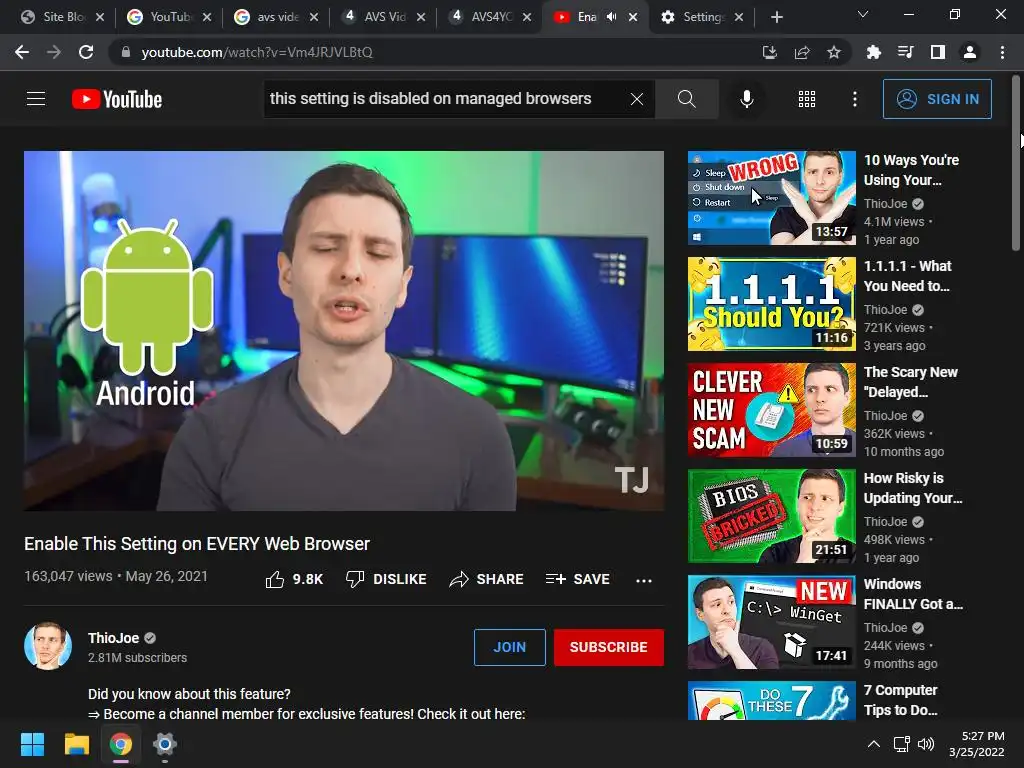The width and height of the screenshot is (1024, 768).
Task: Click the main video player
Action: pyautogui.click(x=344, y=331)
